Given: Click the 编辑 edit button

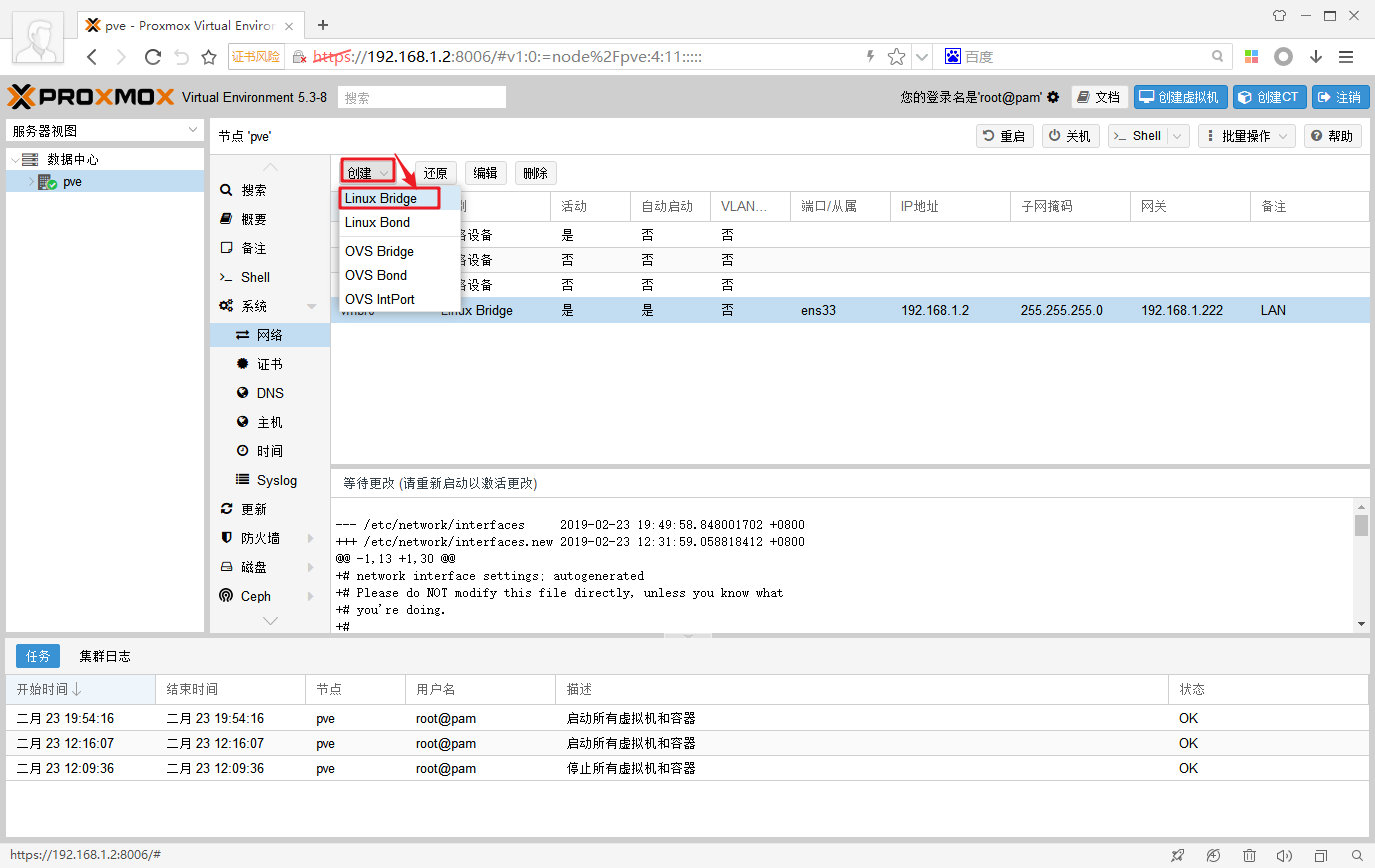Looking at the screenshot, I should click(485, 173).
